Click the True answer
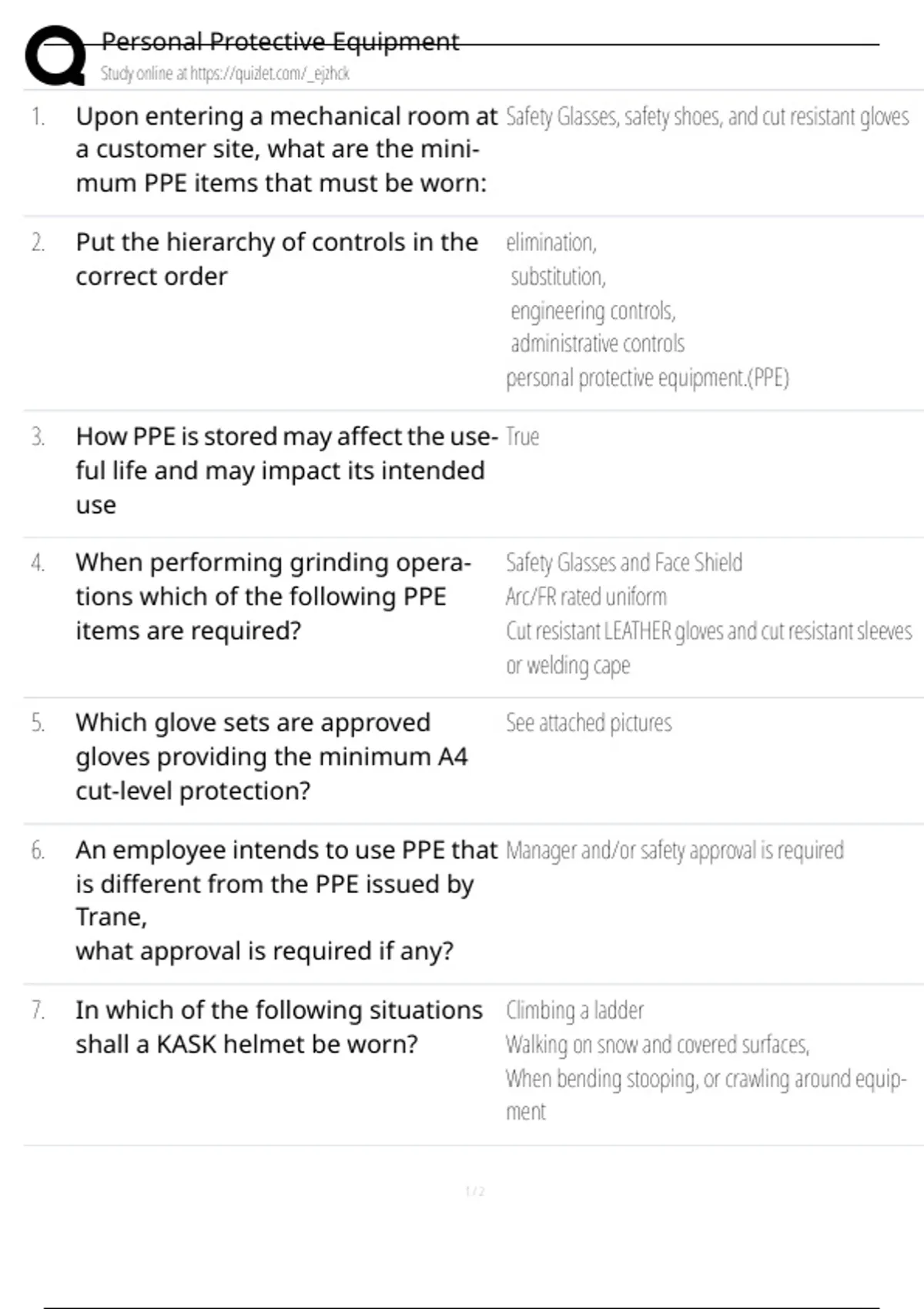924x1309 pixels. [522, 437]
